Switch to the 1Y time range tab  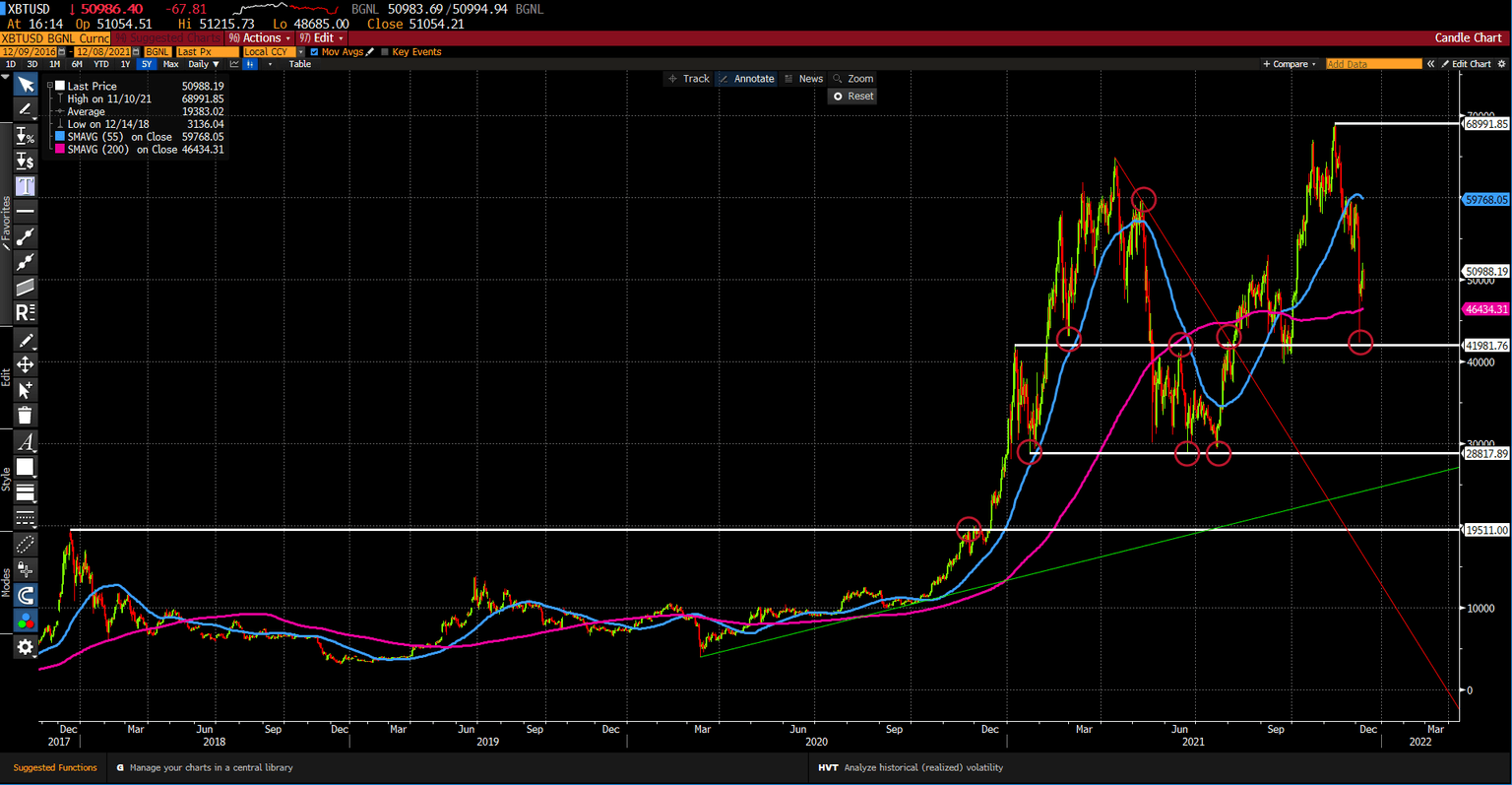tap(125, 64)
